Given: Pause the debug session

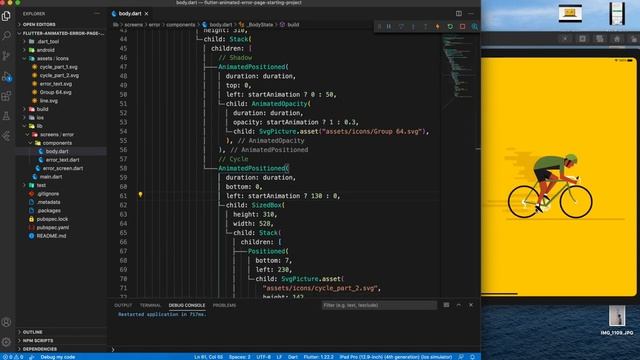Looking at the screenshot, I should point(389,27).
